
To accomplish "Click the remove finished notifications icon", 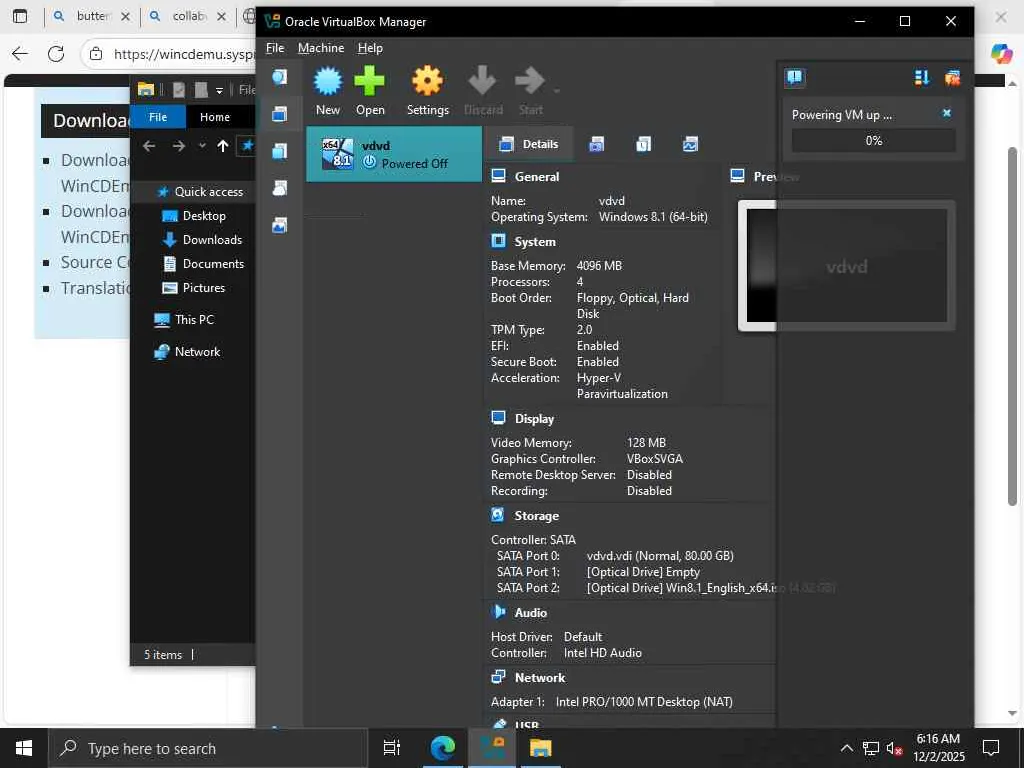I will pos(952,78).
